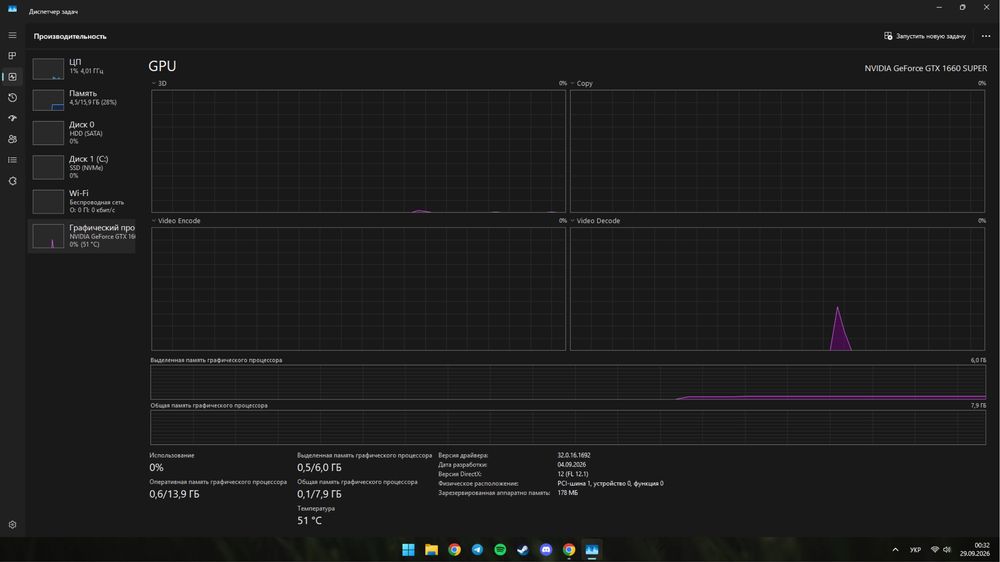Screen dimensions: 1000x562
Task: Click the 3D usage graph
Action: (x=358, y=151)
